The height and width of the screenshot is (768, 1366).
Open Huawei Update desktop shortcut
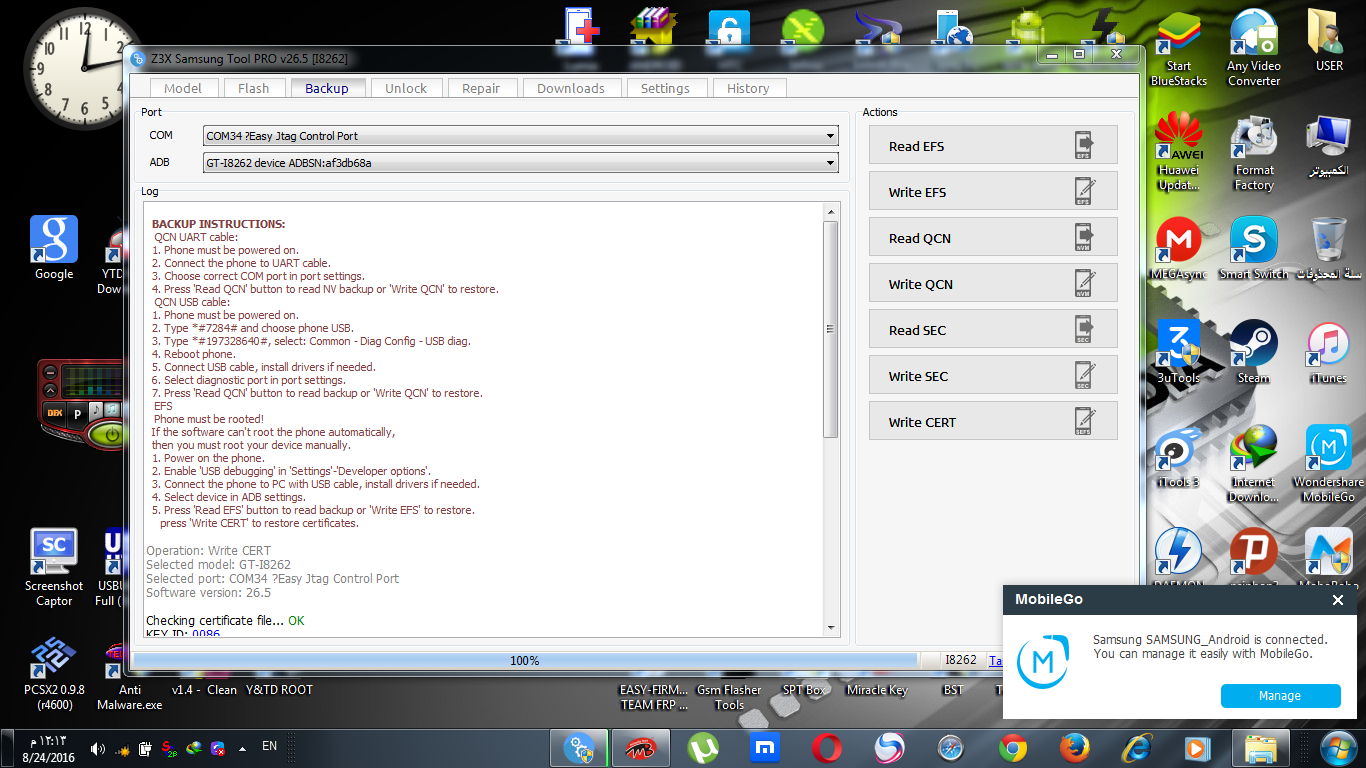(1179, 150)
